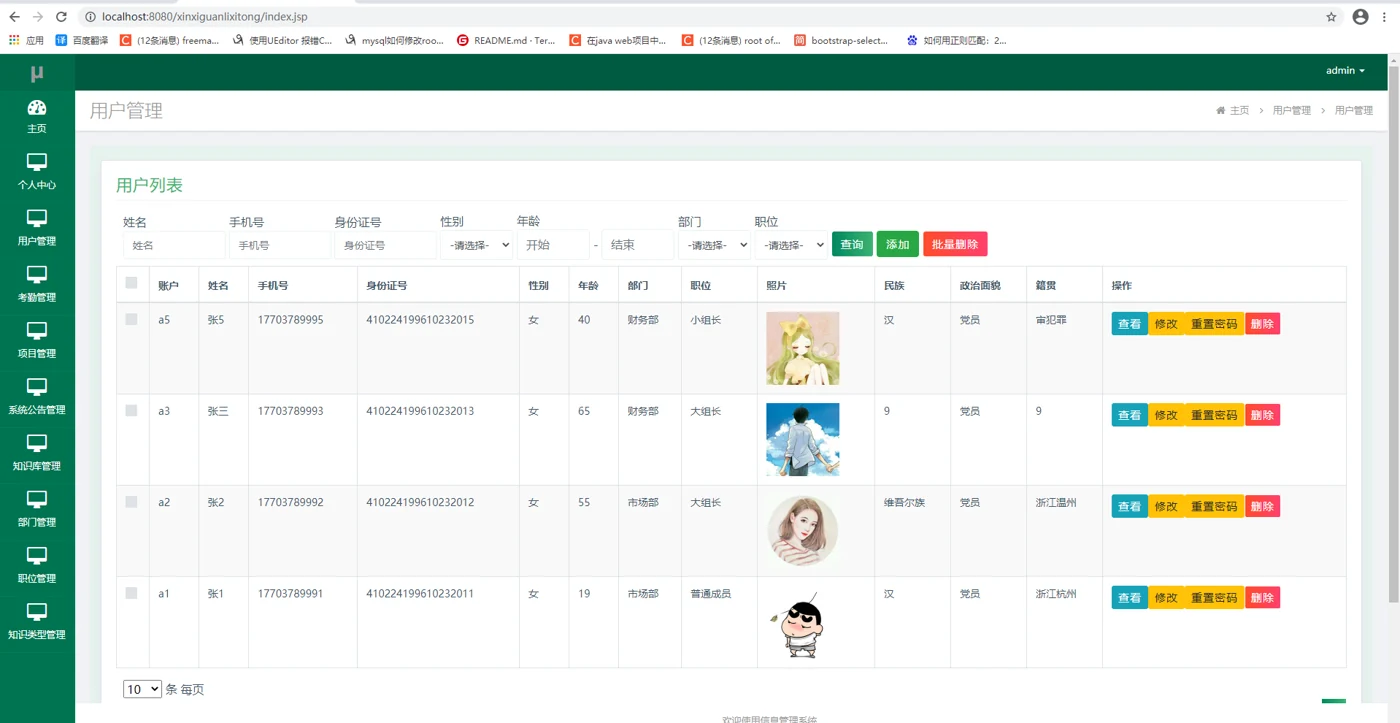
Task: Open the 性别 filter dropdown
Action: (476, 245)
